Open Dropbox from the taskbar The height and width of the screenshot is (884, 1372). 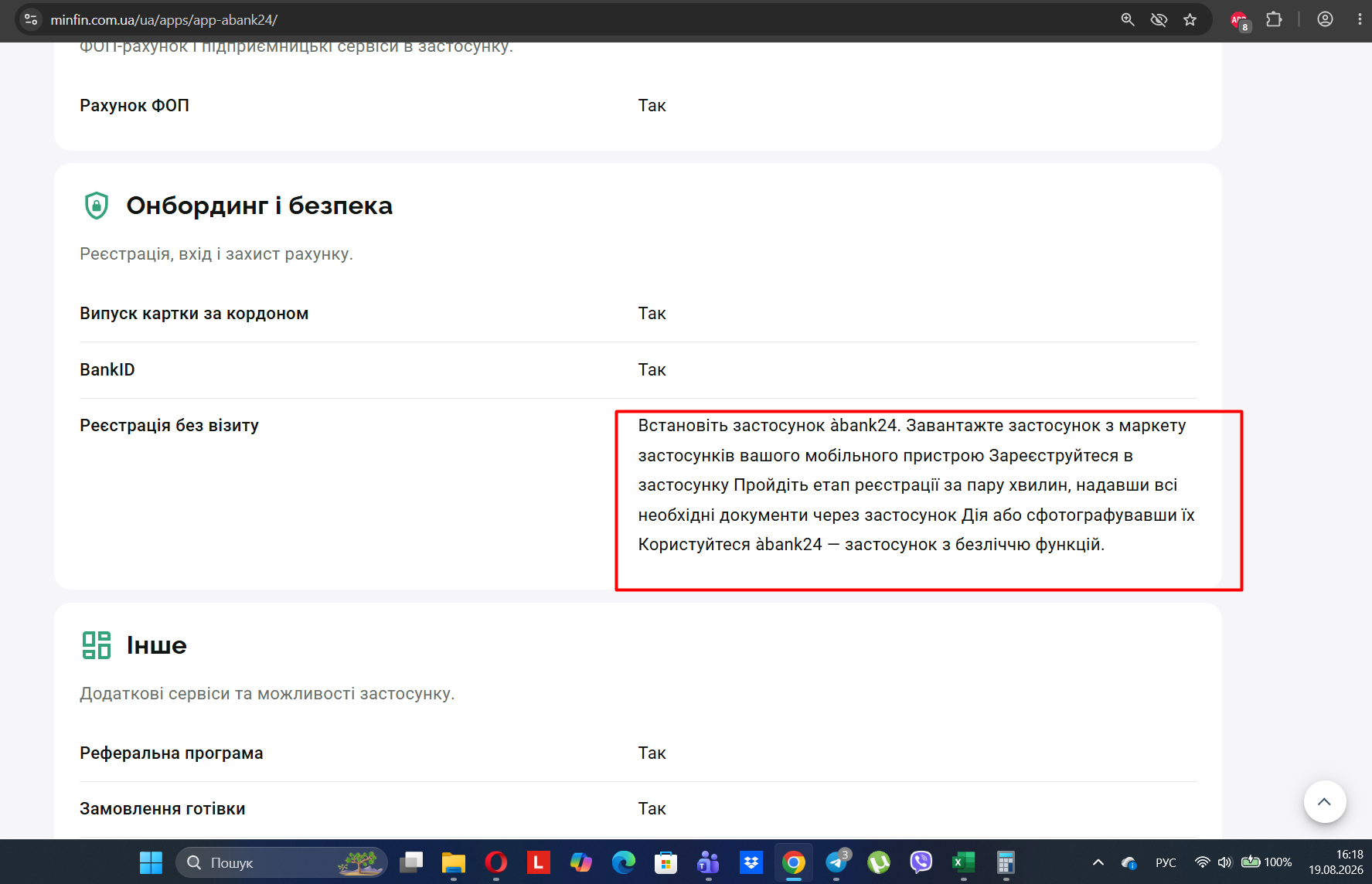751,862
